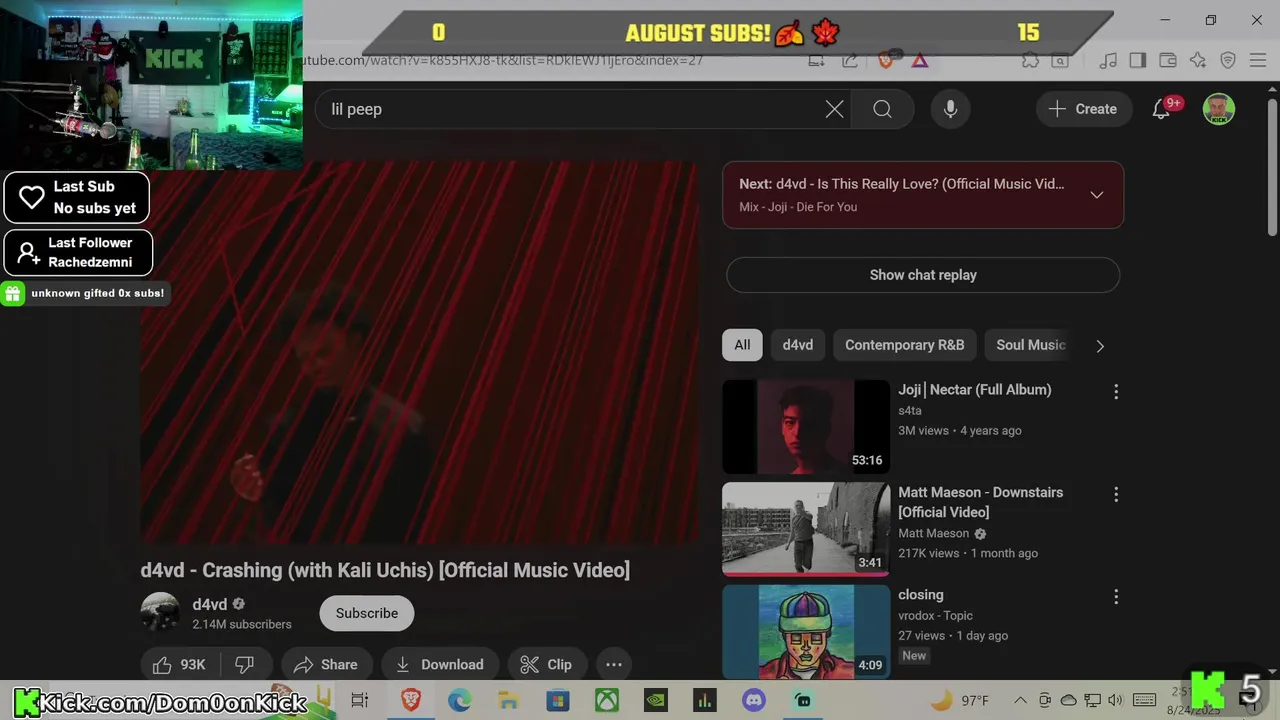Open Leo AI sparkle icon
This screenshot has width=1280, height=720.
[x=1198, y=60]
